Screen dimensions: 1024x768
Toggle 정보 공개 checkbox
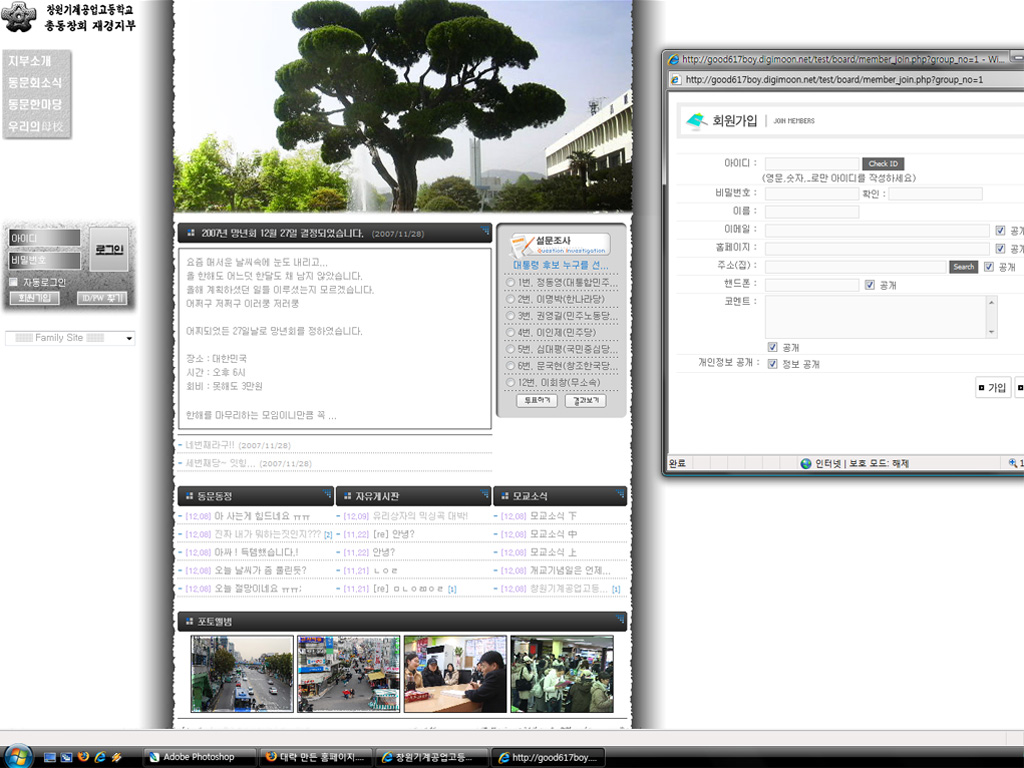pos(772,364)
